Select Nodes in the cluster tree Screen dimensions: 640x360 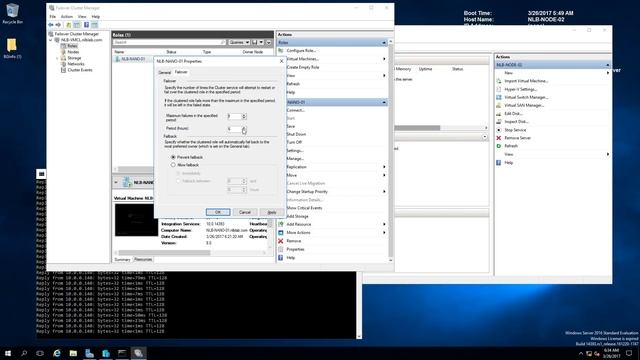(x=73, y=52)
